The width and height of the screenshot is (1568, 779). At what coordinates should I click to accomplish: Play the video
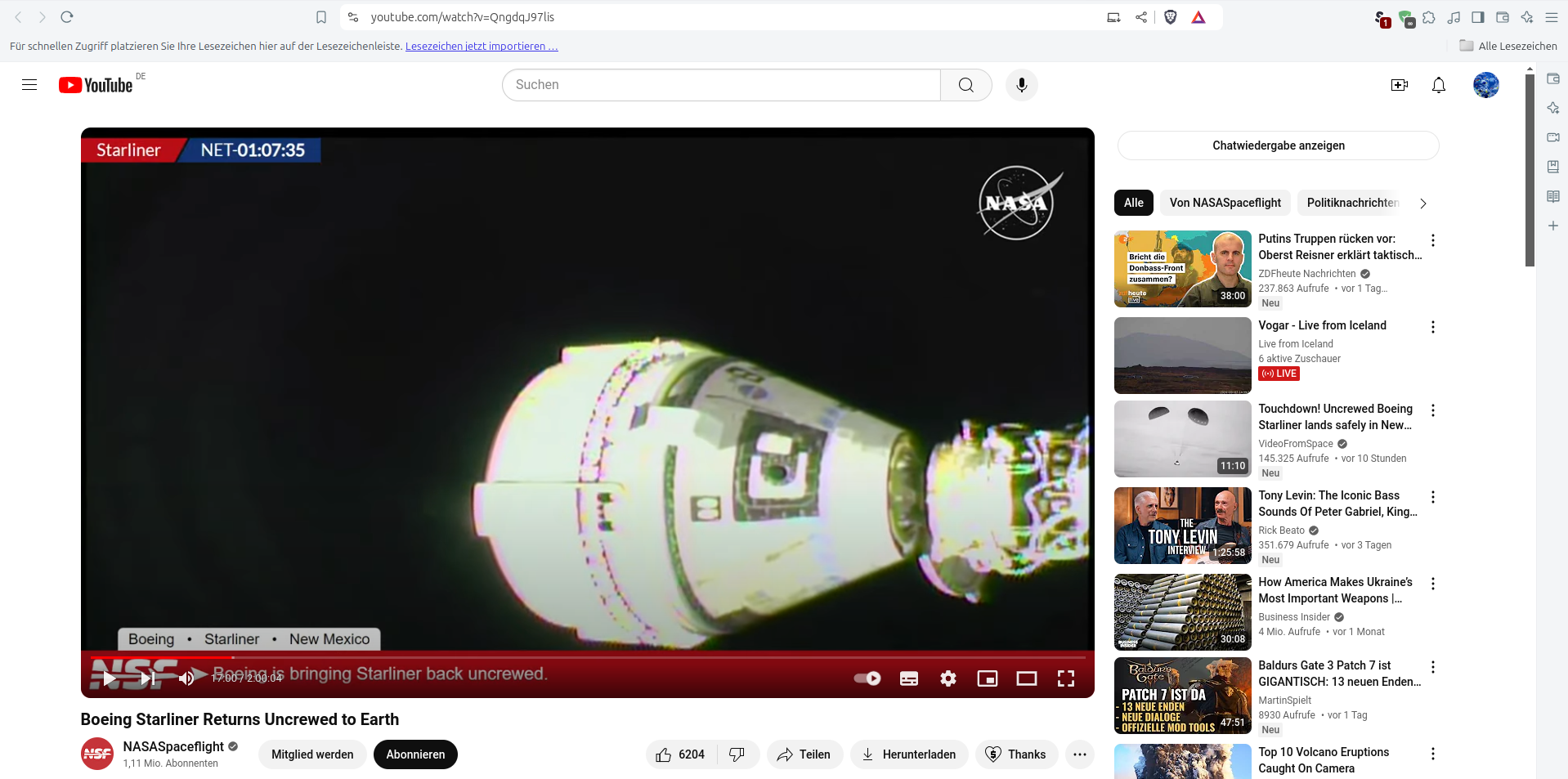coord(110,678)
